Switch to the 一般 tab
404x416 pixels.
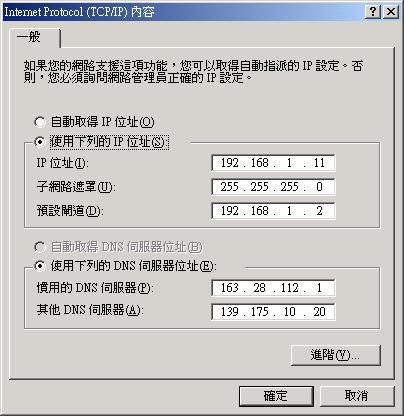pyautogui.click(x=29, y=37)
